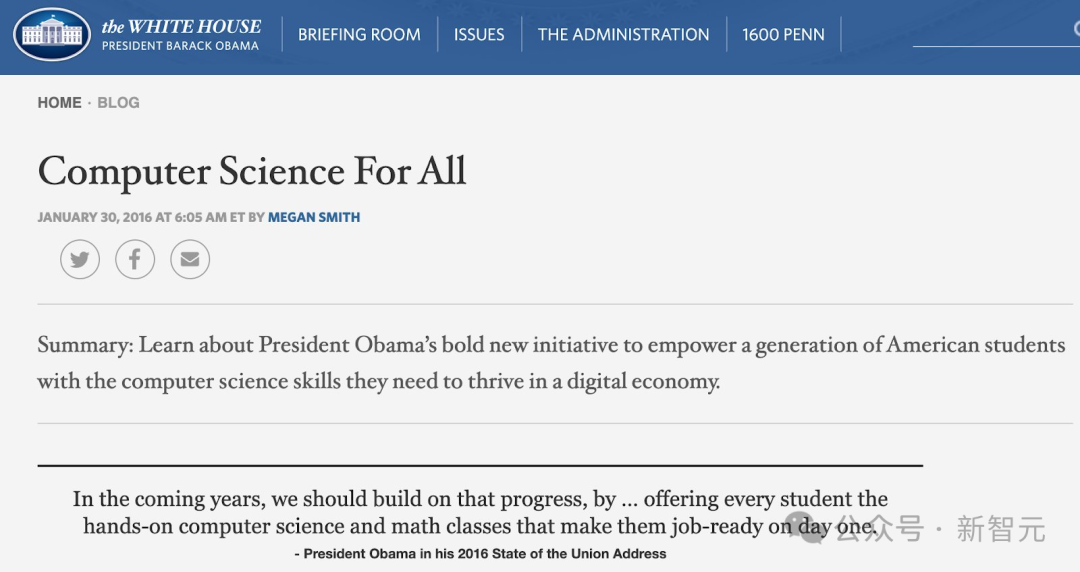
Task: Share the post on Twitter
Action: click(80, 261)
